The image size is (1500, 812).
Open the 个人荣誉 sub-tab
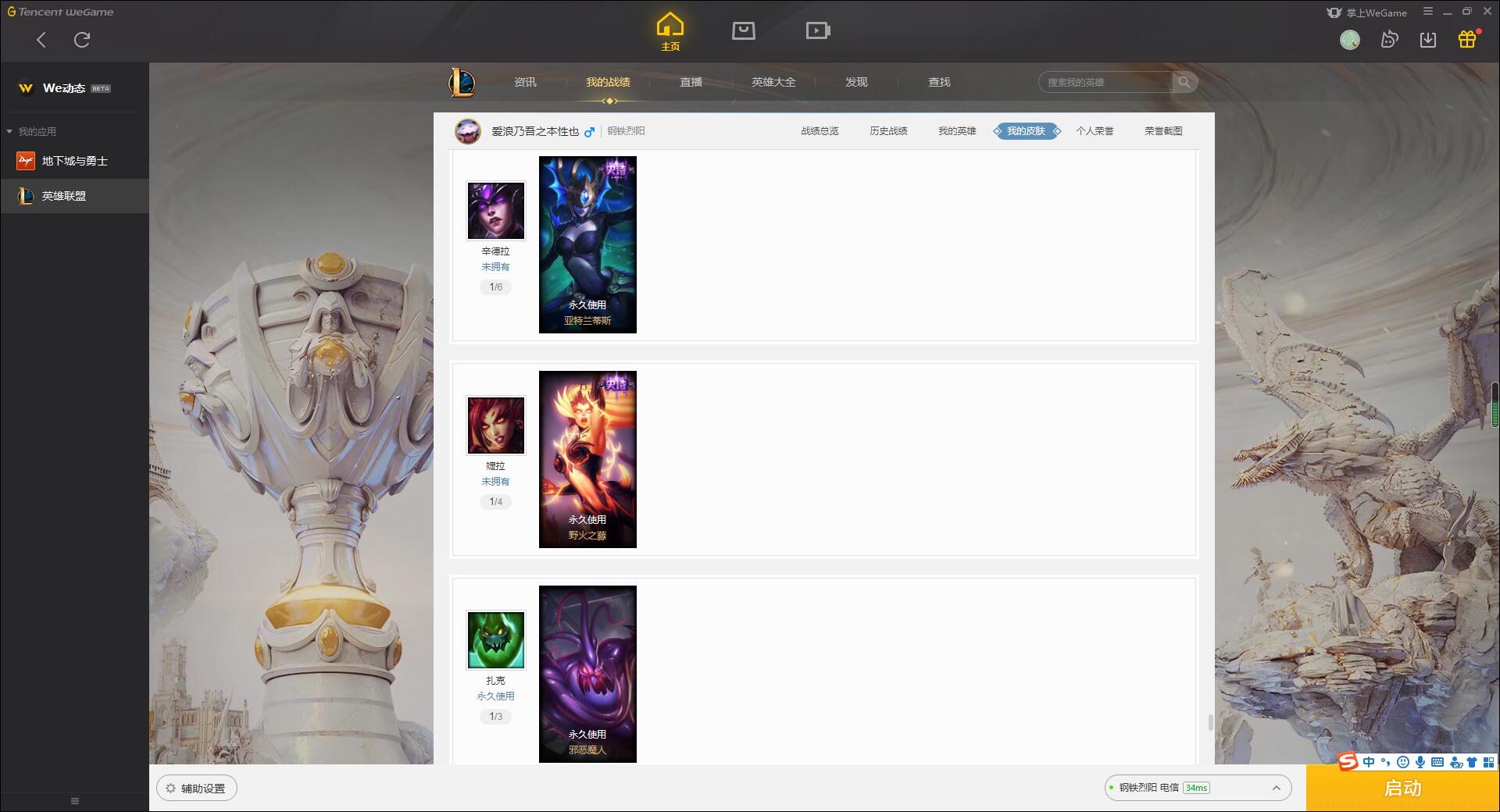pyautogui.click(x=1095, y=131)
